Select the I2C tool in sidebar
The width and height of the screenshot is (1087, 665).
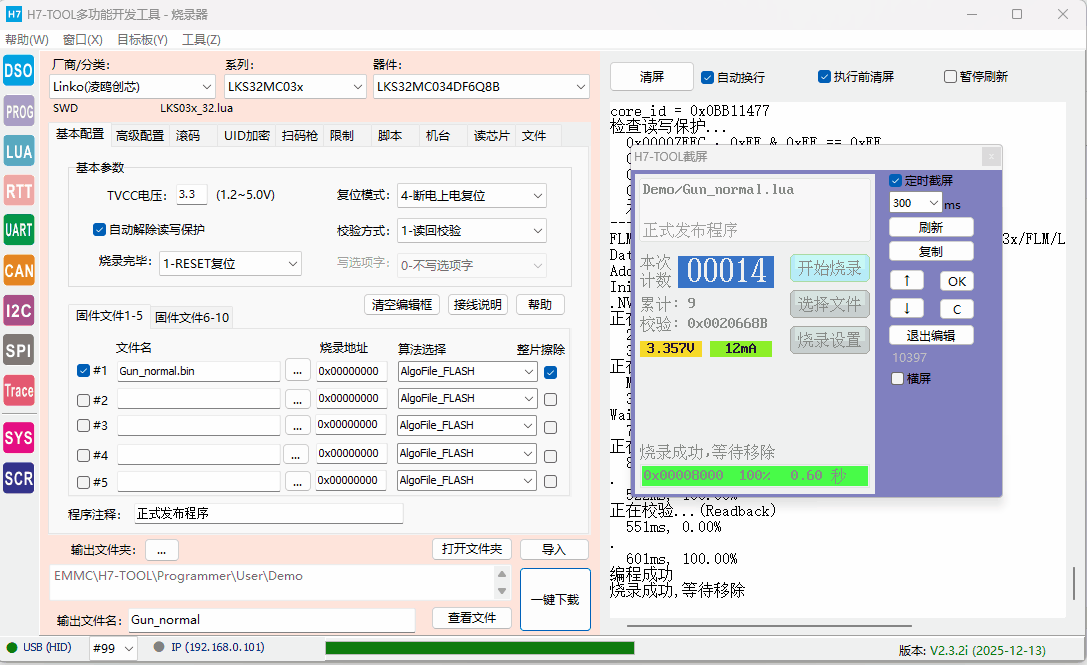[x=19, y=310]
